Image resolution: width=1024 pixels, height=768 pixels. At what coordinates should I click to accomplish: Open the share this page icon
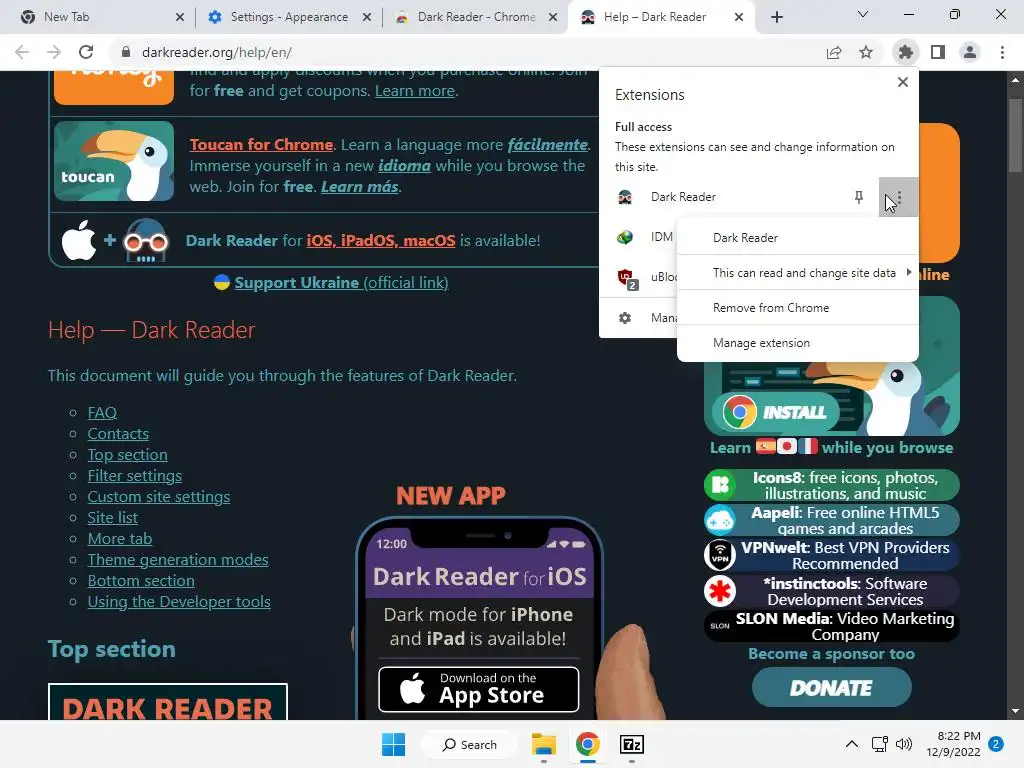(834, 52)
